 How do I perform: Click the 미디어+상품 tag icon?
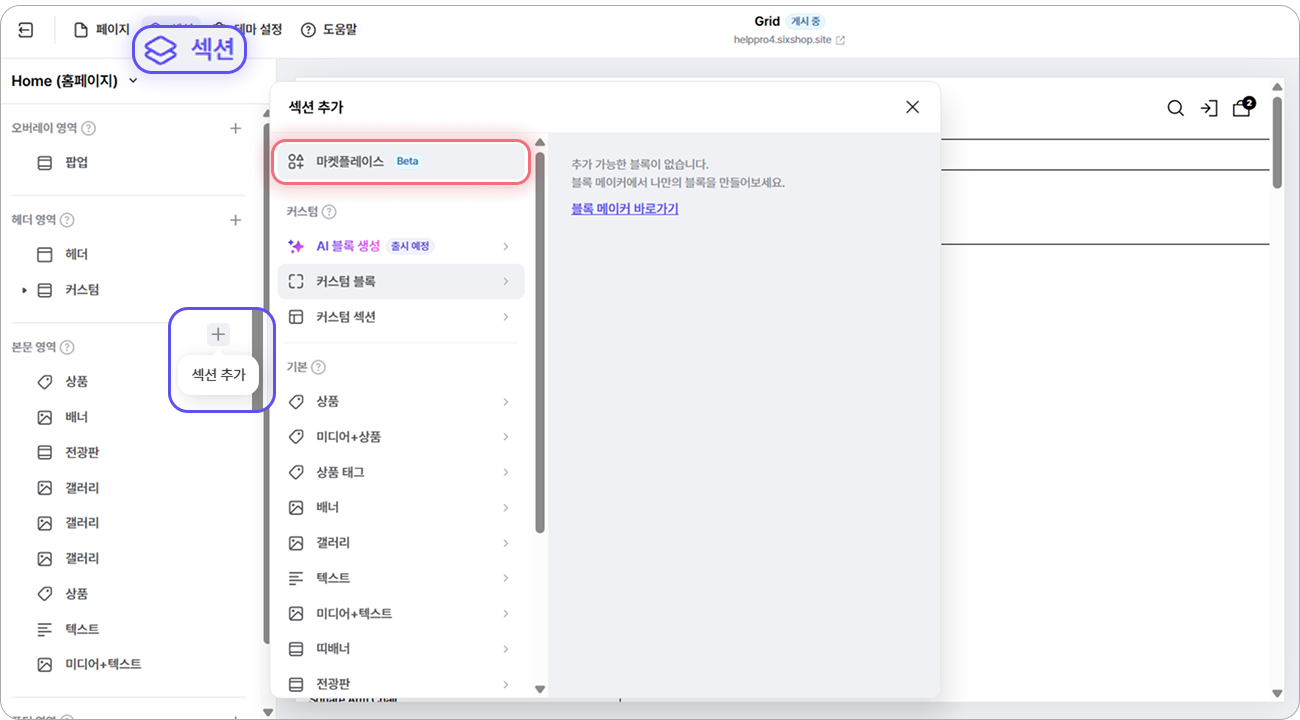pos(296,437)
